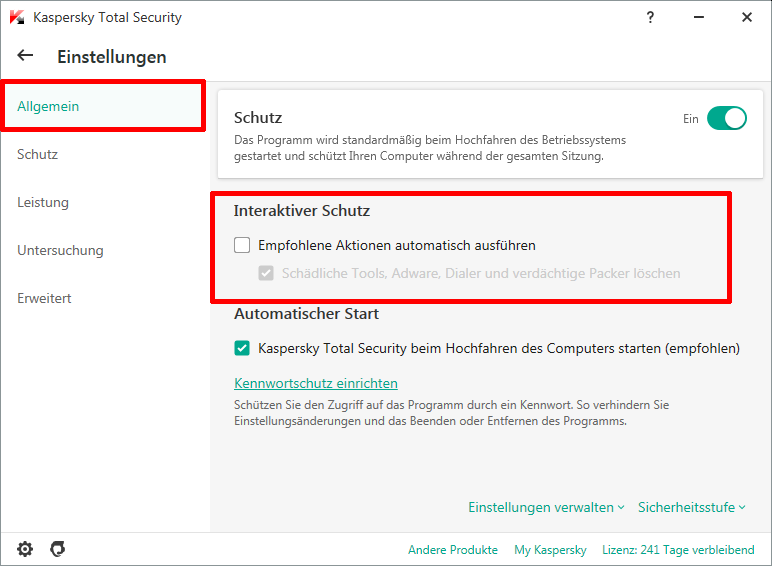The image size is (772, 566).
Task: Click the 'Interaktiver Schutz' heading
Action: [302, 211]
